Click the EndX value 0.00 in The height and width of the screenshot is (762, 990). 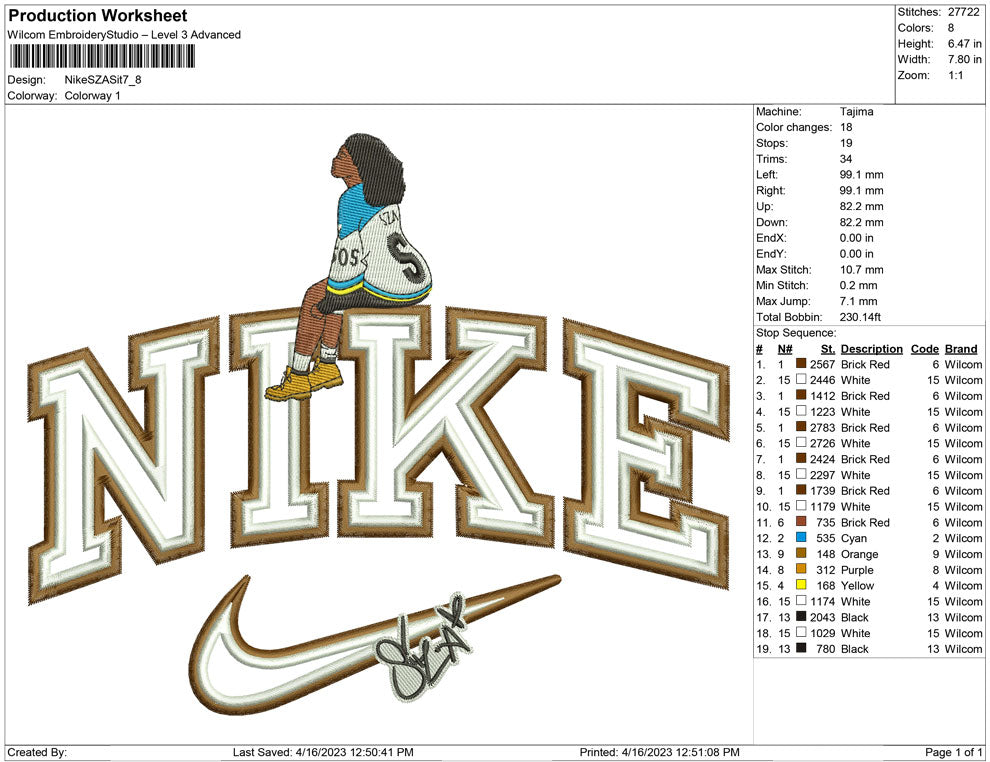click(x=857, y=238)
